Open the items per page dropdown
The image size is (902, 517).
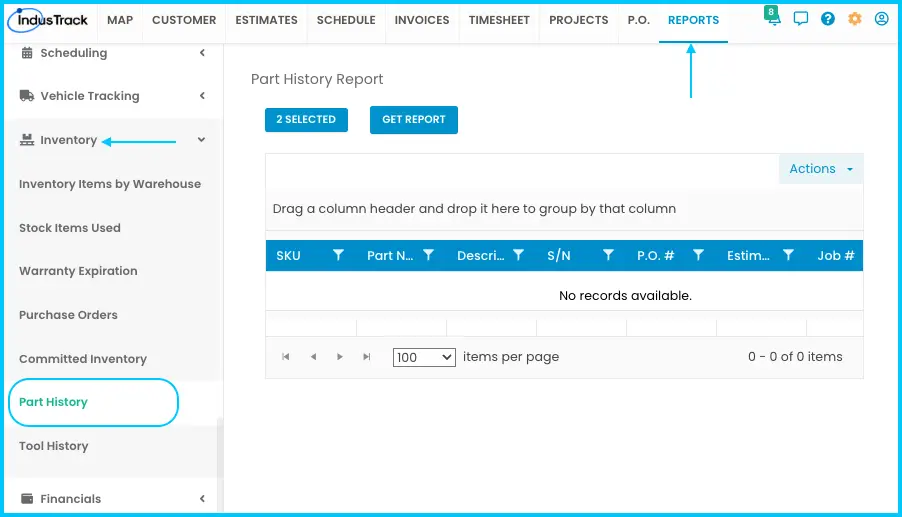(x=424, y=357)
